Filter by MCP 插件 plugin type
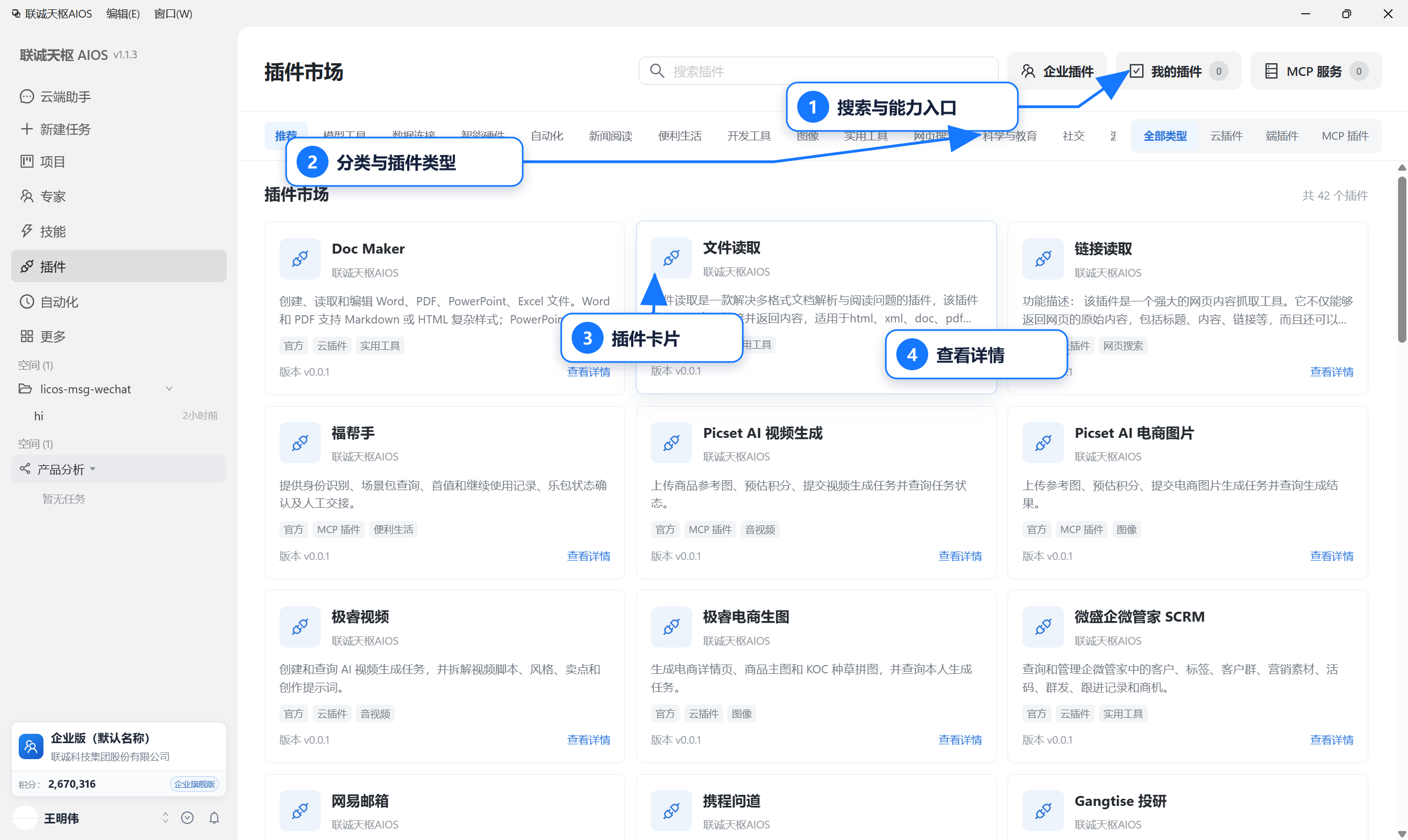 1345,136
